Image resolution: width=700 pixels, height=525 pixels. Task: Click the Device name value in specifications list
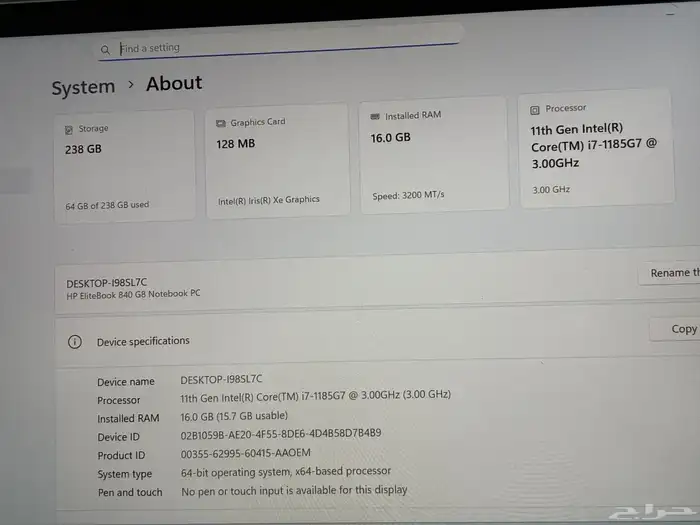[x=221, y=379]
